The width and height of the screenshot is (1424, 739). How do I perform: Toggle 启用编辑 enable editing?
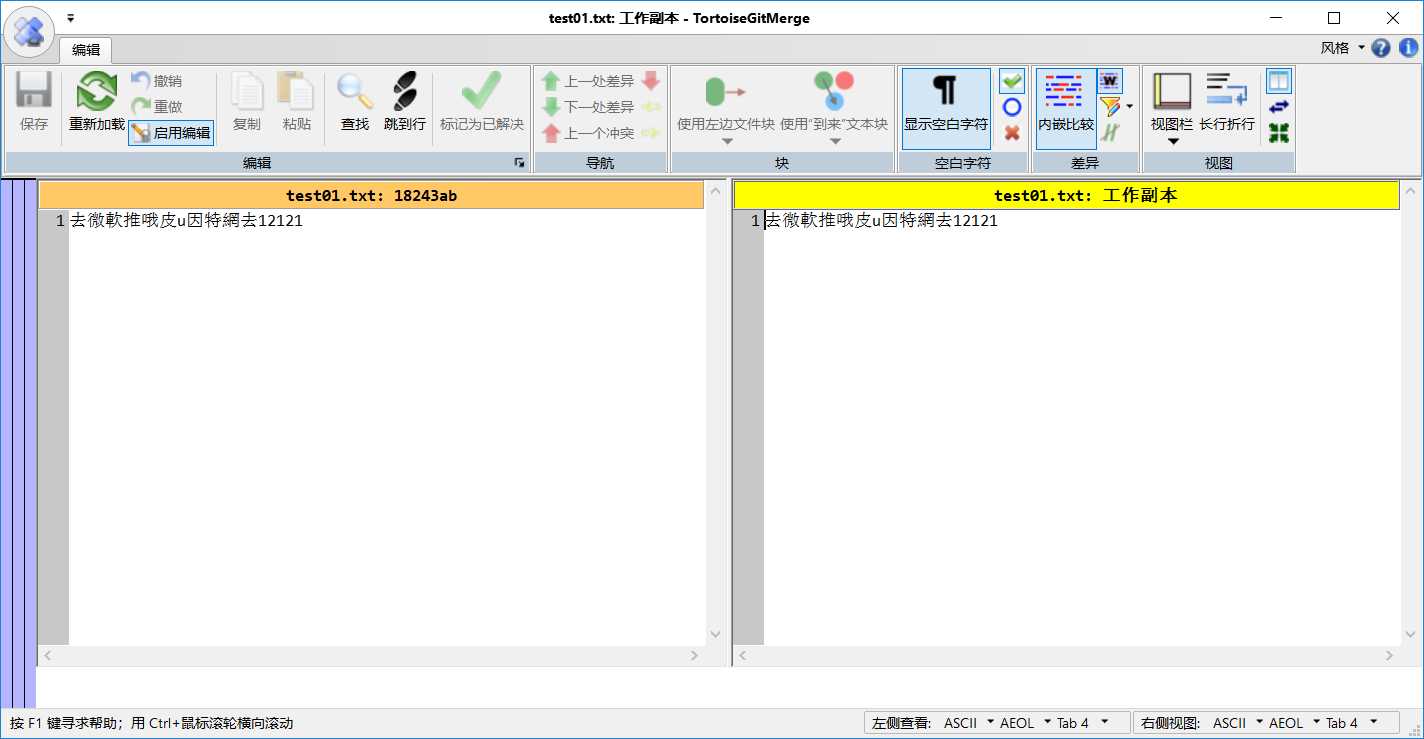(171, 132)
